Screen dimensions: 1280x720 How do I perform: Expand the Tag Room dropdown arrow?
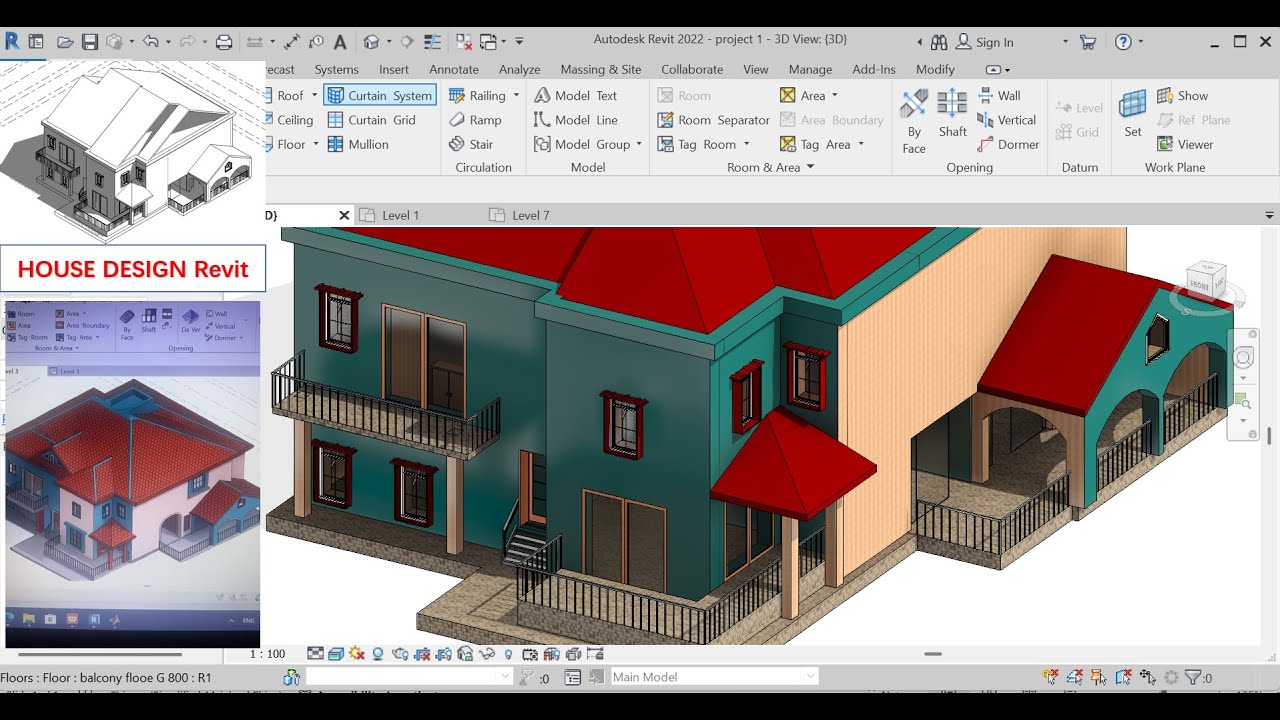coord(746,145)
